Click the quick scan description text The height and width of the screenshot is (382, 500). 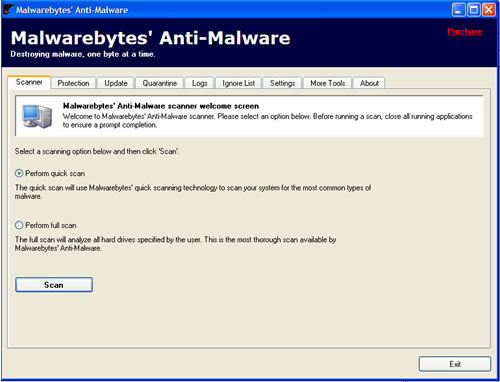click(x=193, y=192)
